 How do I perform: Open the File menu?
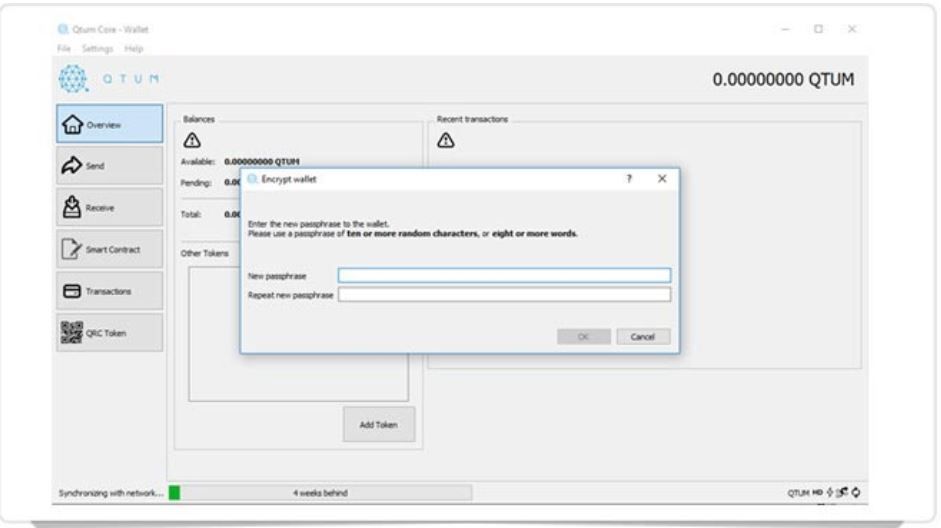tap(64, 49)
